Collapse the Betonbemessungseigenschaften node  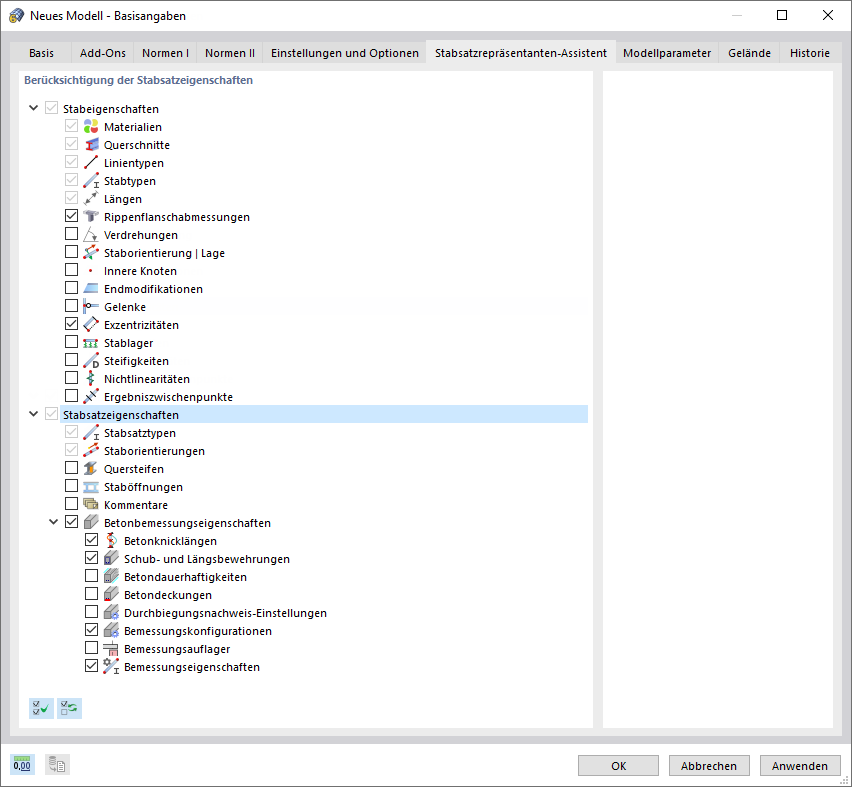53,522
